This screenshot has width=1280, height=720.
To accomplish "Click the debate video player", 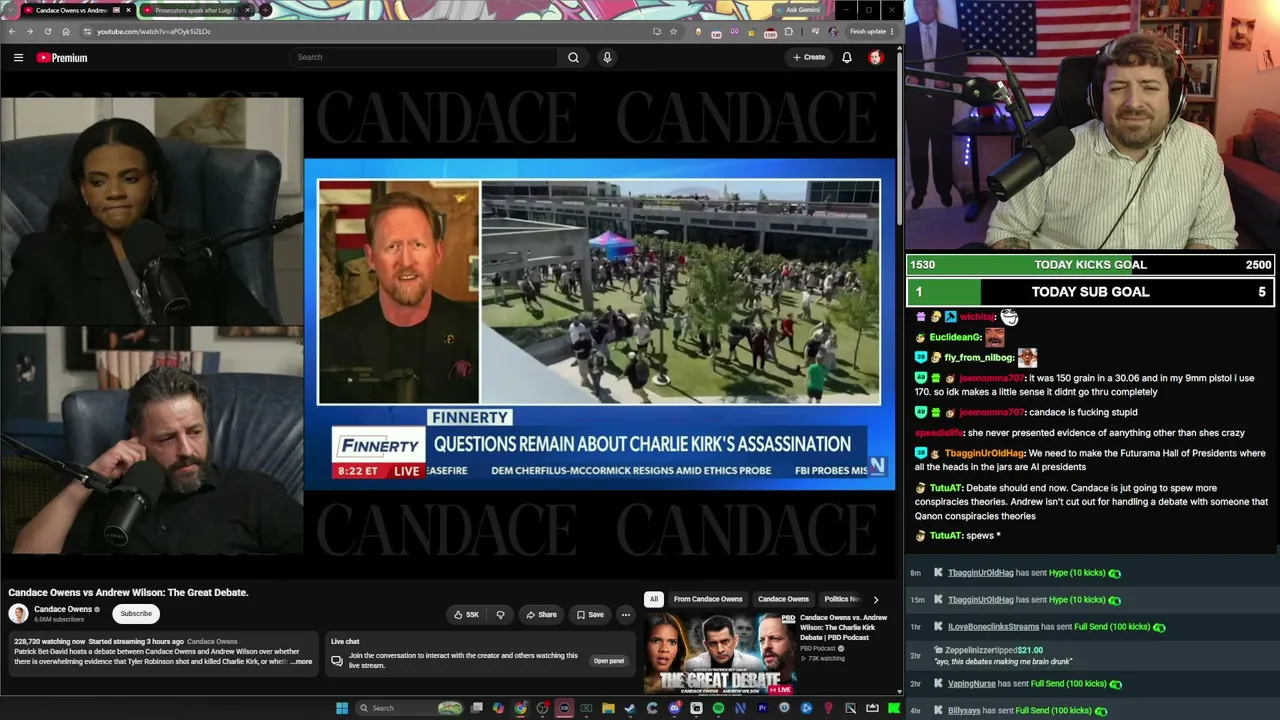I will [448, 324].
